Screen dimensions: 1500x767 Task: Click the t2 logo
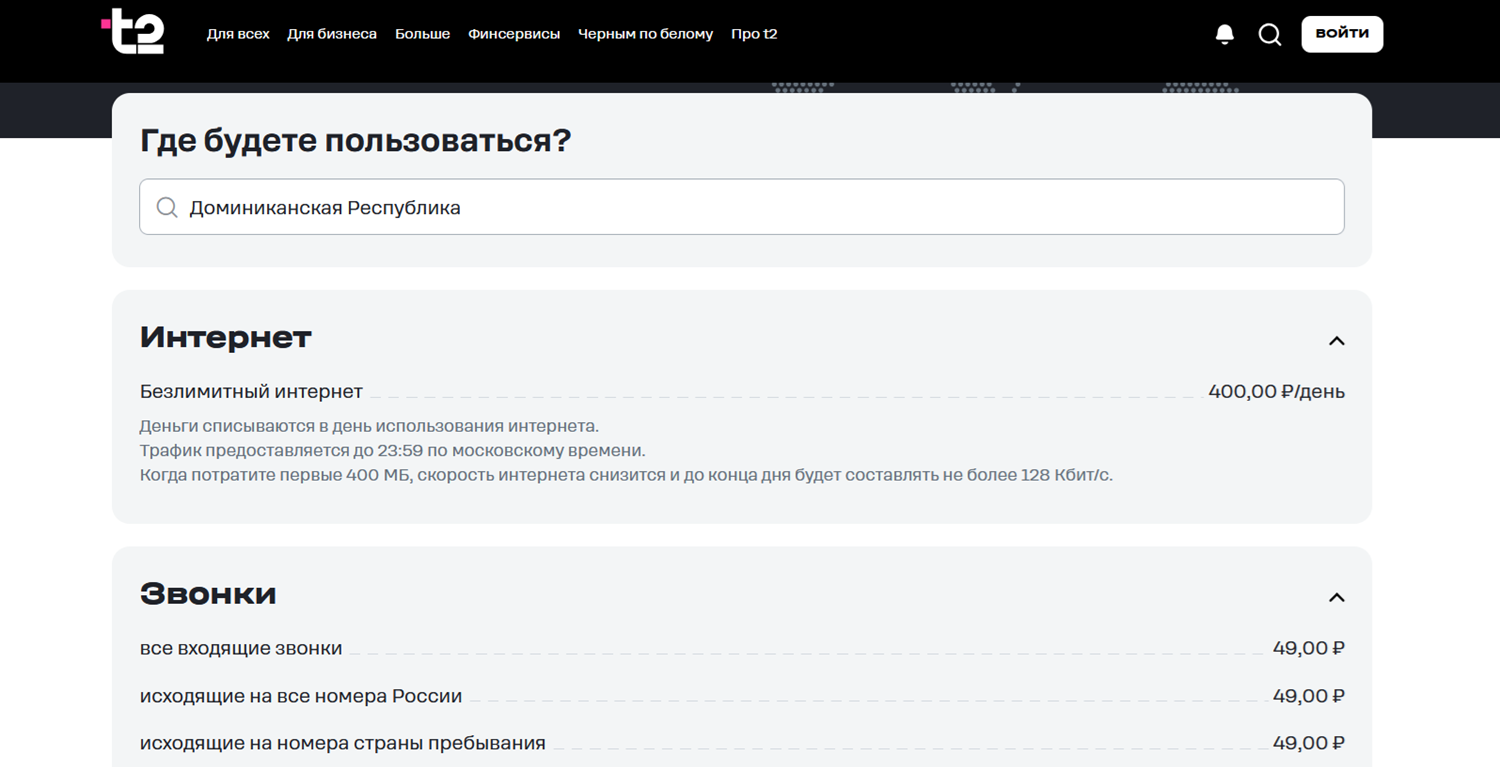[x=133, y=32]
